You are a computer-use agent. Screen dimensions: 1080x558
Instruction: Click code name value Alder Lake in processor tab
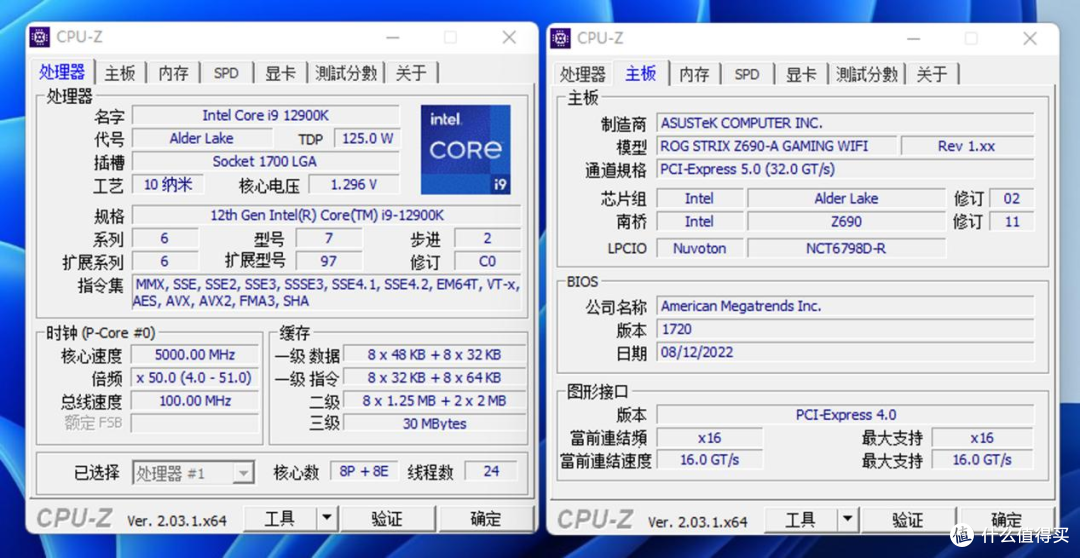coord(202,138)
